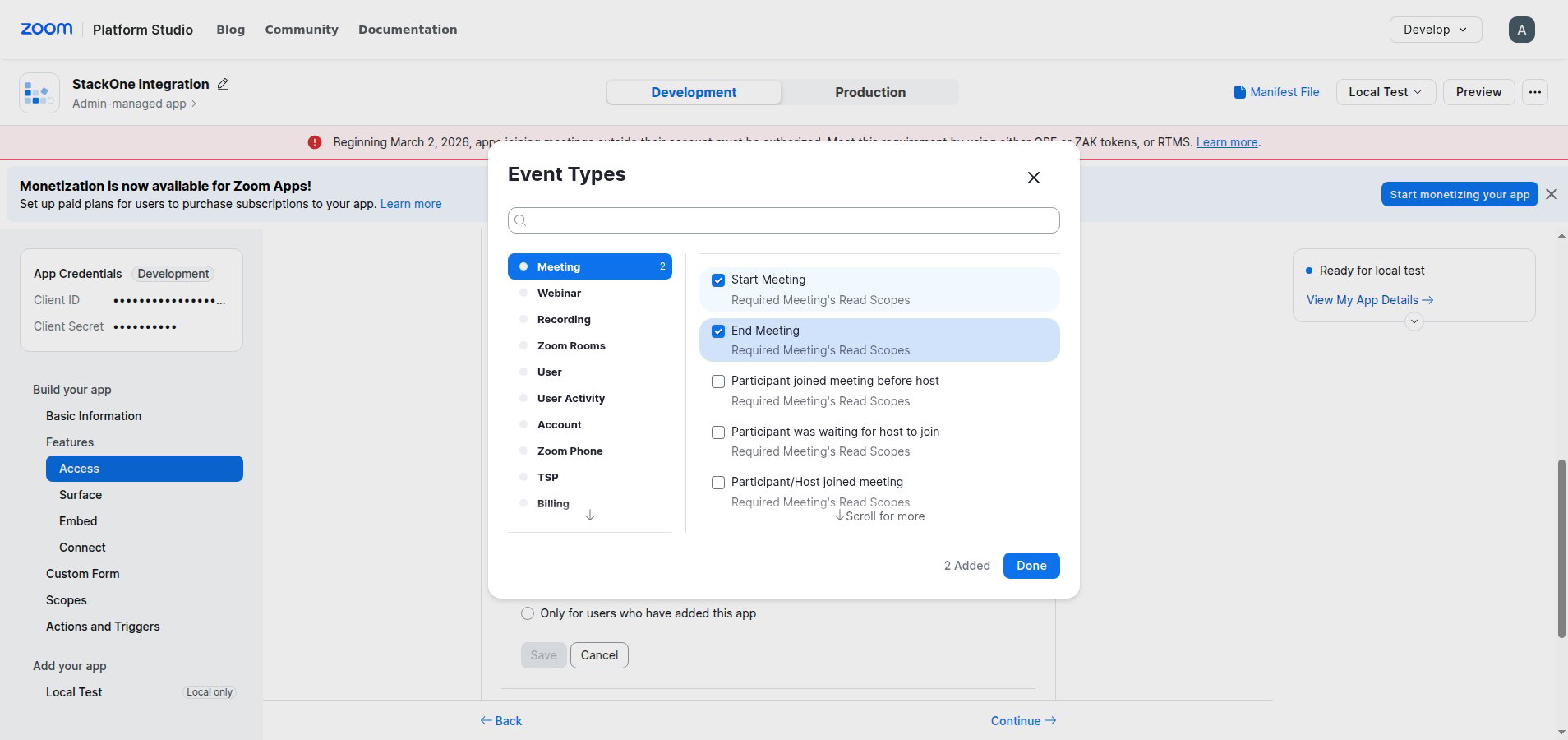Select the User Activity event category
This screenshot has height=740, width=1568.
[x=590, y=398]
